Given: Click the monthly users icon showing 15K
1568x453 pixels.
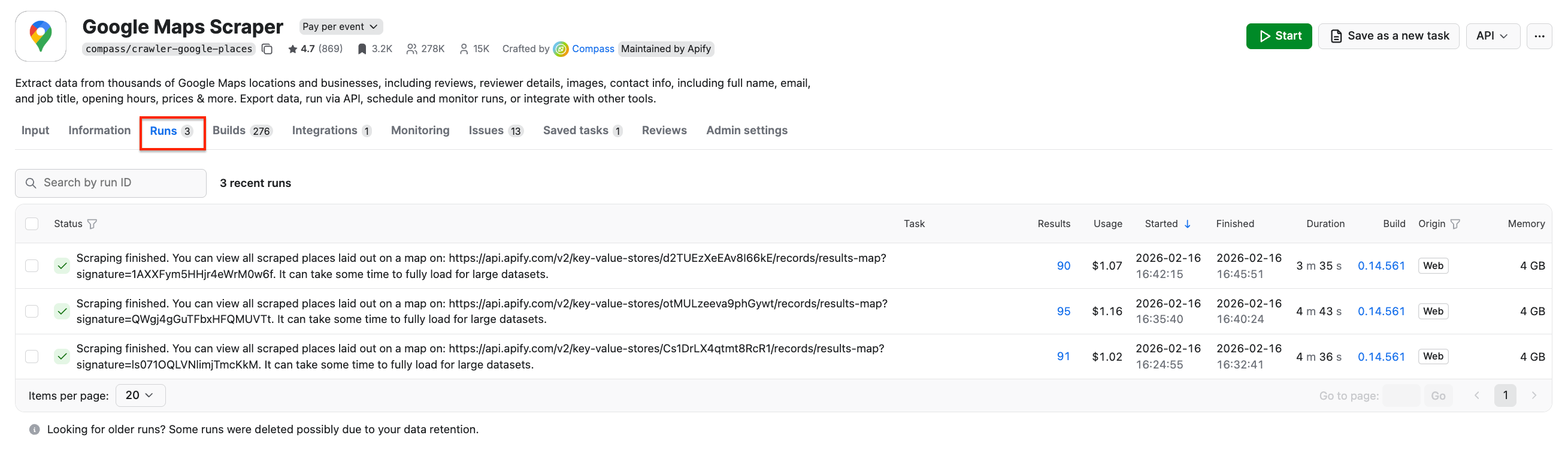Looking at the screenshot, I should tap(464, 49).
